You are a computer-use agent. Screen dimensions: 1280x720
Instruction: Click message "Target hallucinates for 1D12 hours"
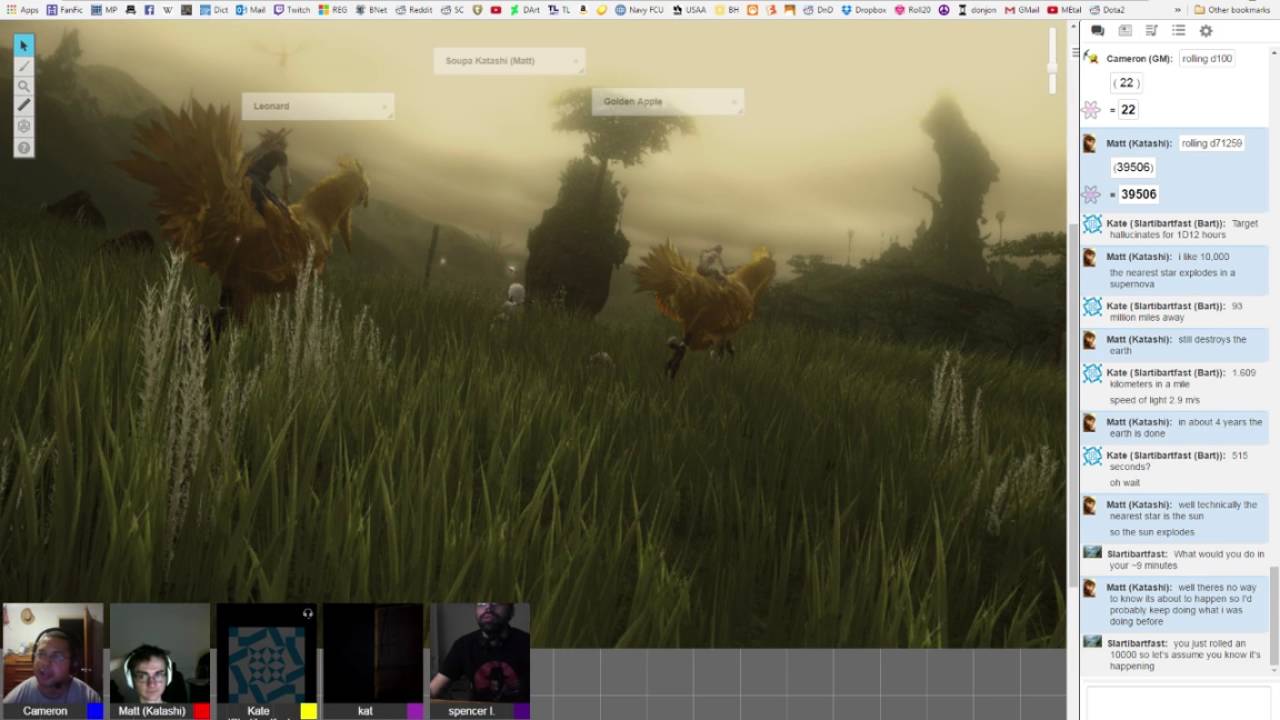click(x=1183, y=229)
